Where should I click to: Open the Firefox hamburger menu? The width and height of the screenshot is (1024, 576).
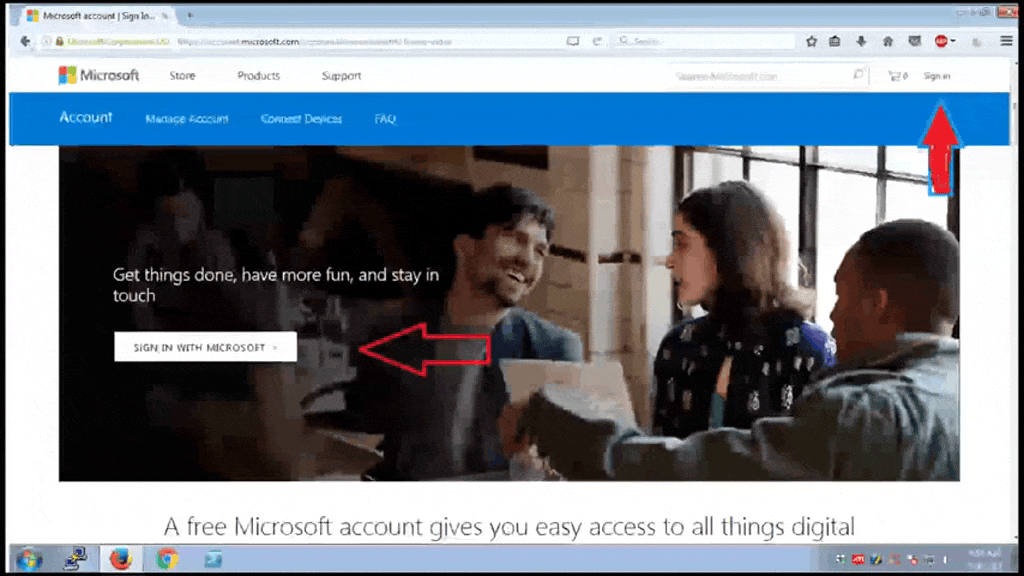point(1006,42)
